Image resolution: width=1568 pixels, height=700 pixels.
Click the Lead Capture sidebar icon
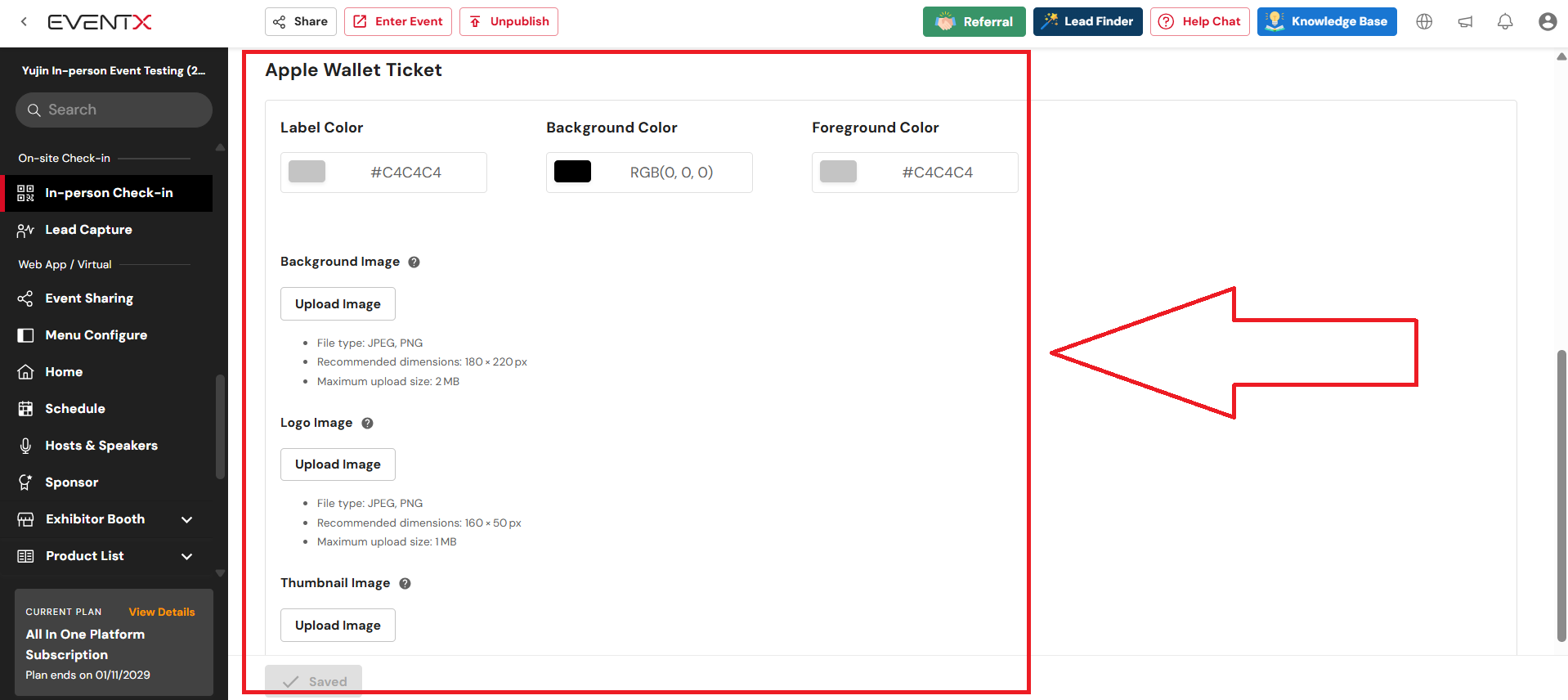(25, 230)
